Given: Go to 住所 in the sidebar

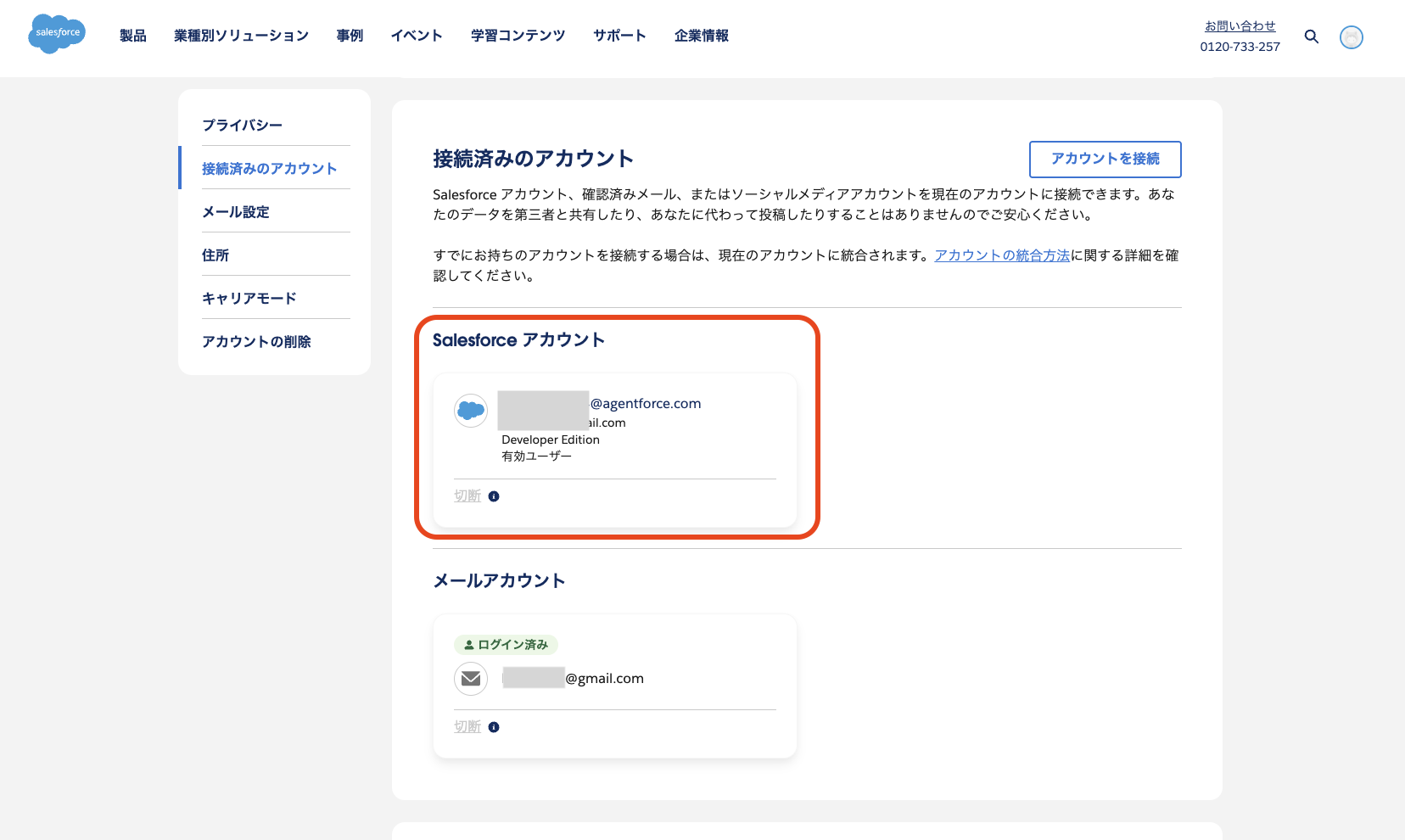Looking at the screenshot, I should point(216,255).
